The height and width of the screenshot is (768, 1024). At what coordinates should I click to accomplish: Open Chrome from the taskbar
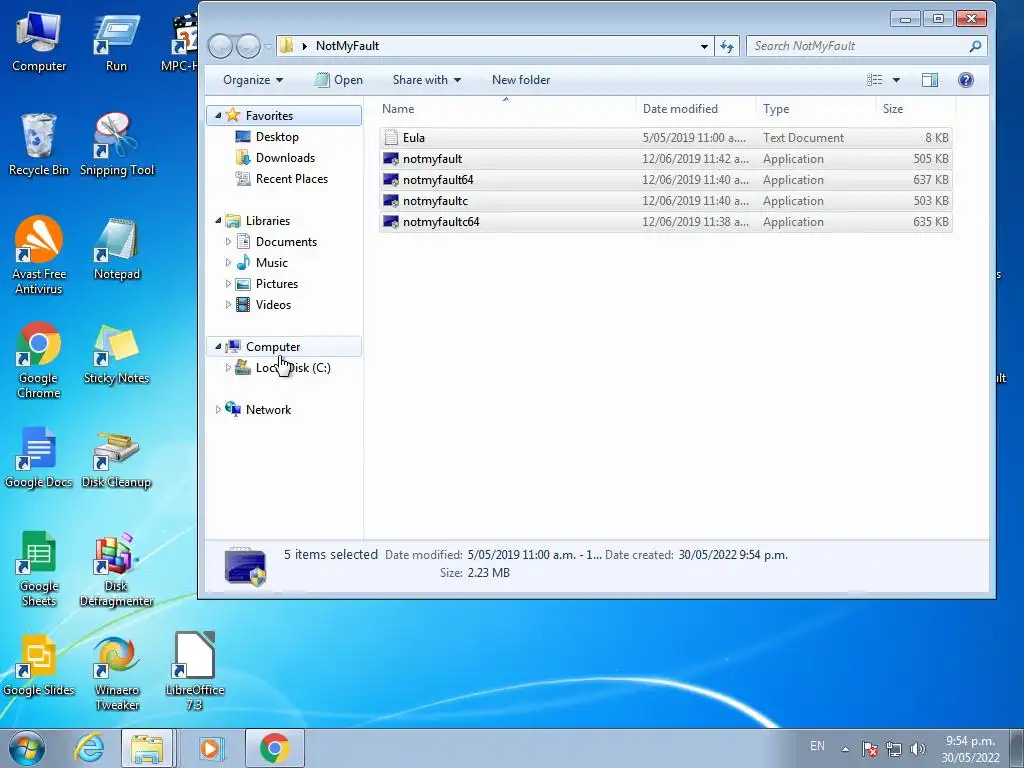(x=274, y=748)
